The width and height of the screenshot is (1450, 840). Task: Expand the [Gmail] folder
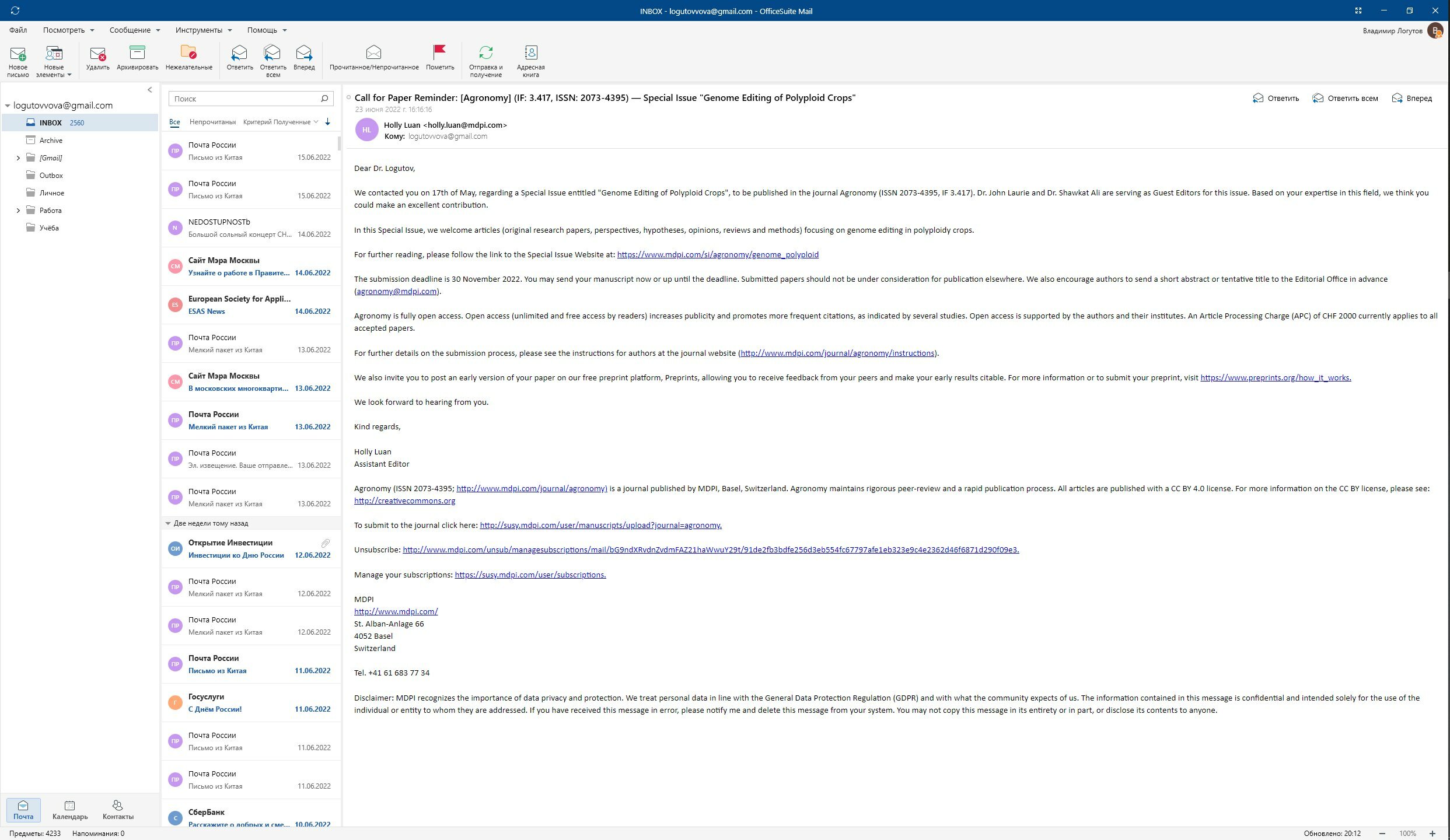(18, 158)
